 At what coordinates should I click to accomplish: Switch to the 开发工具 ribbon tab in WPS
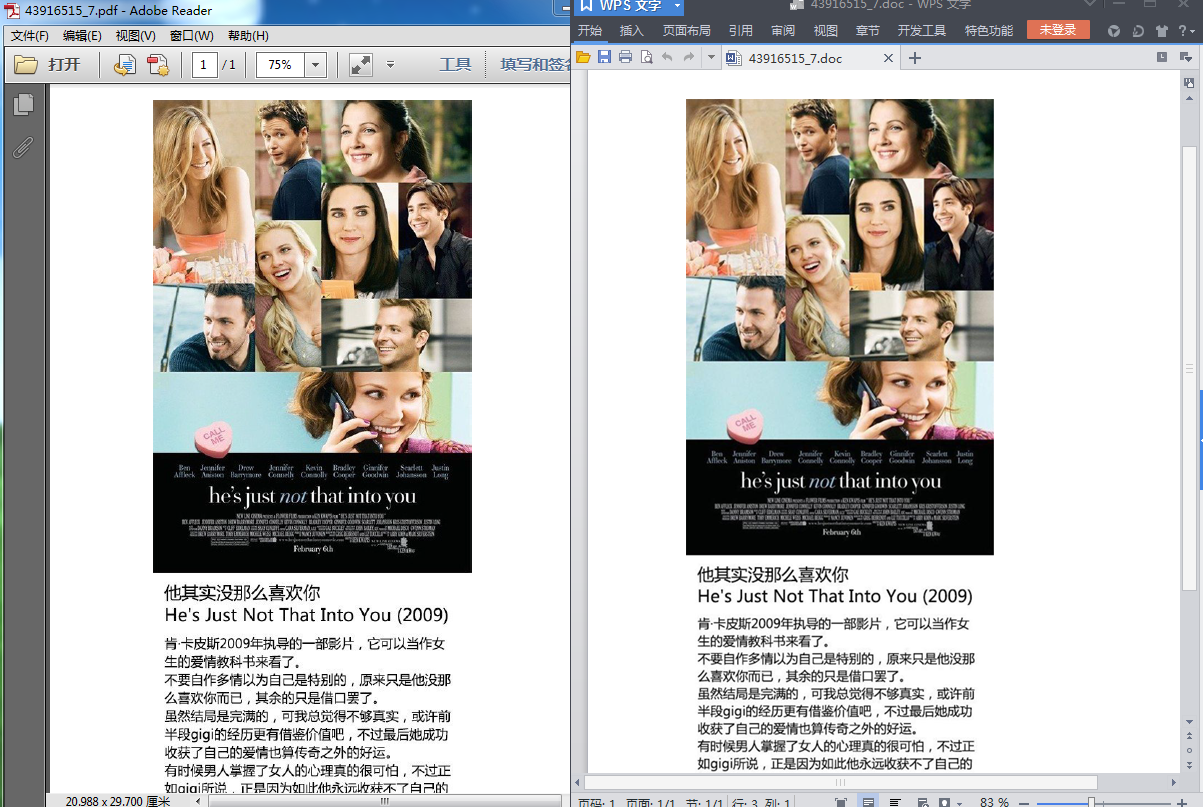click(x=922, y=31)
